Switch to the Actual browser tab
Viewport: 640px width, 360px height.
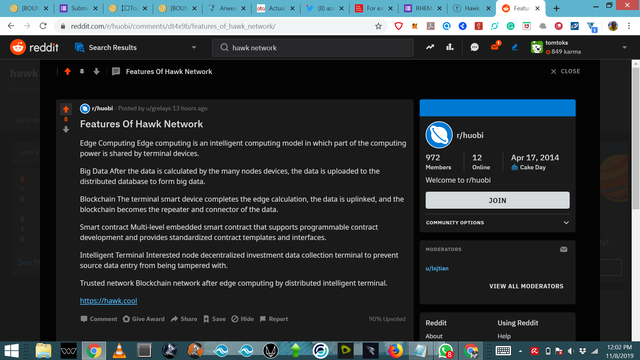(276, 8)
